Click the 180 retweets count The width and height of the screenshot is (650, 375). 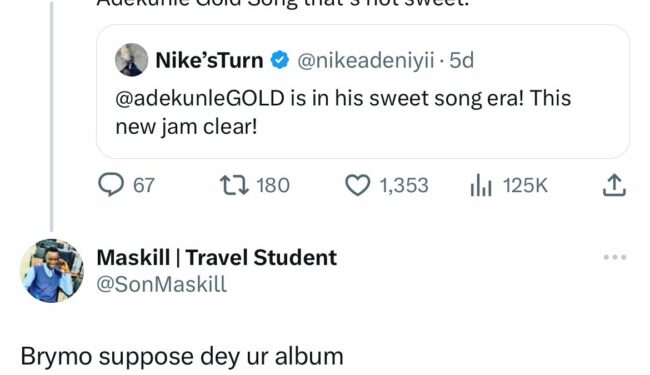click(273, 185)
